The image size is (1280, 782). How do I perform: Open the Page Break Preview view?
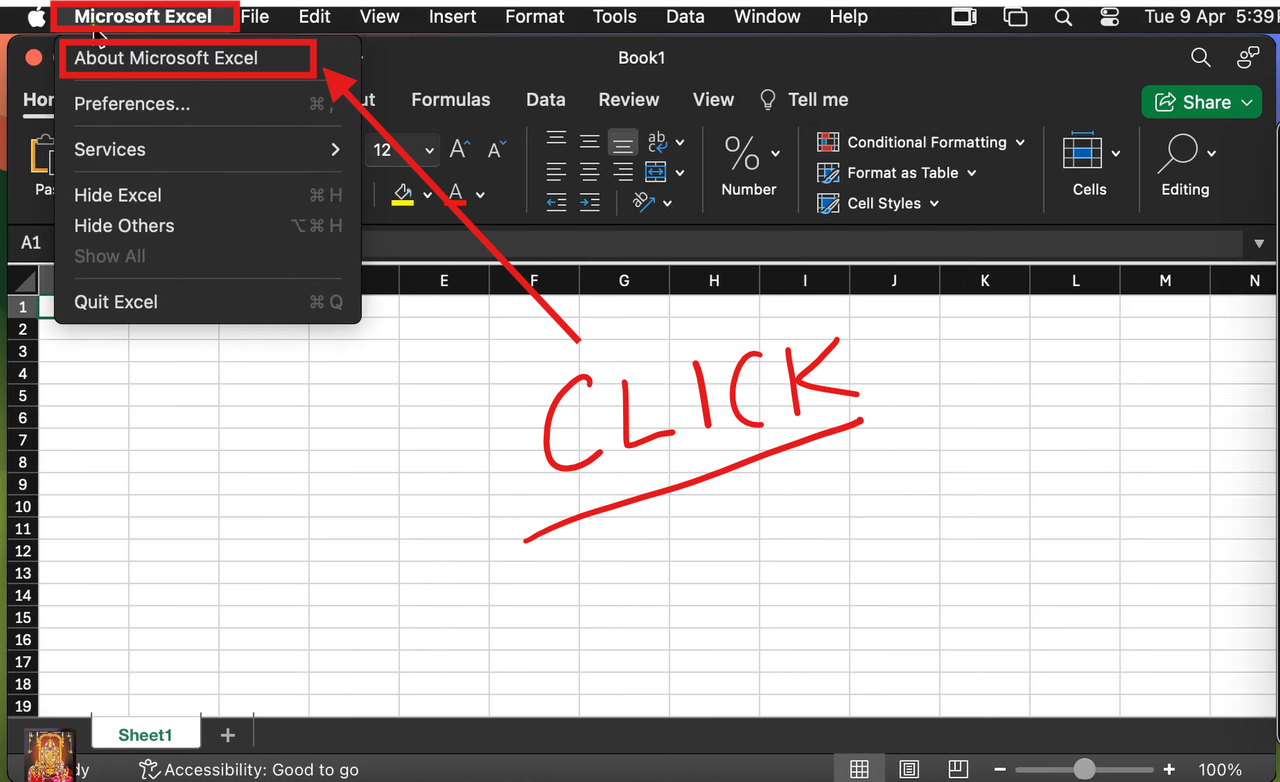(957, 769)
